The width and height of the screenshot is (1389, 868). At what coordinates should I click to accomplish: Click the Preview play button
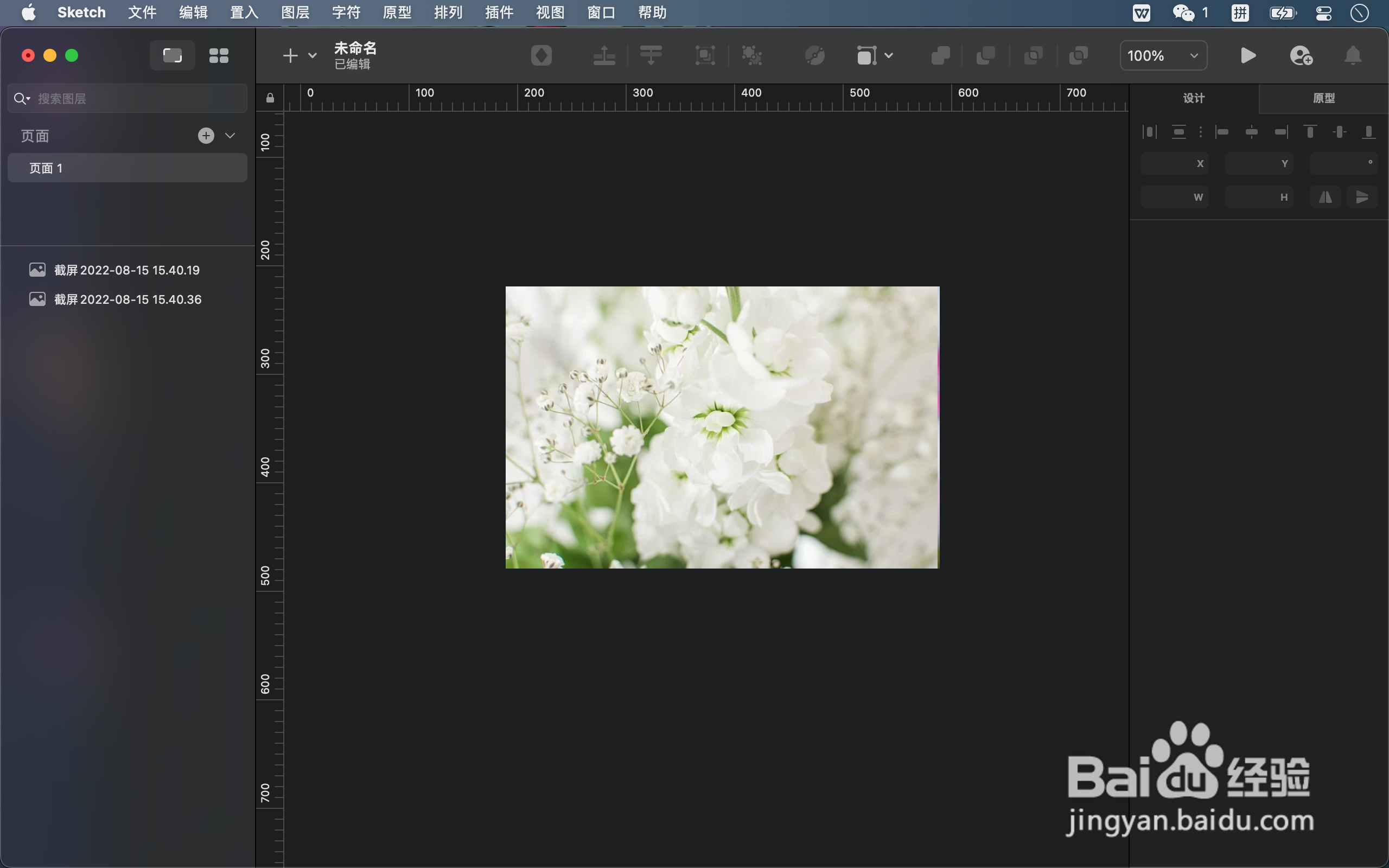1248,56
